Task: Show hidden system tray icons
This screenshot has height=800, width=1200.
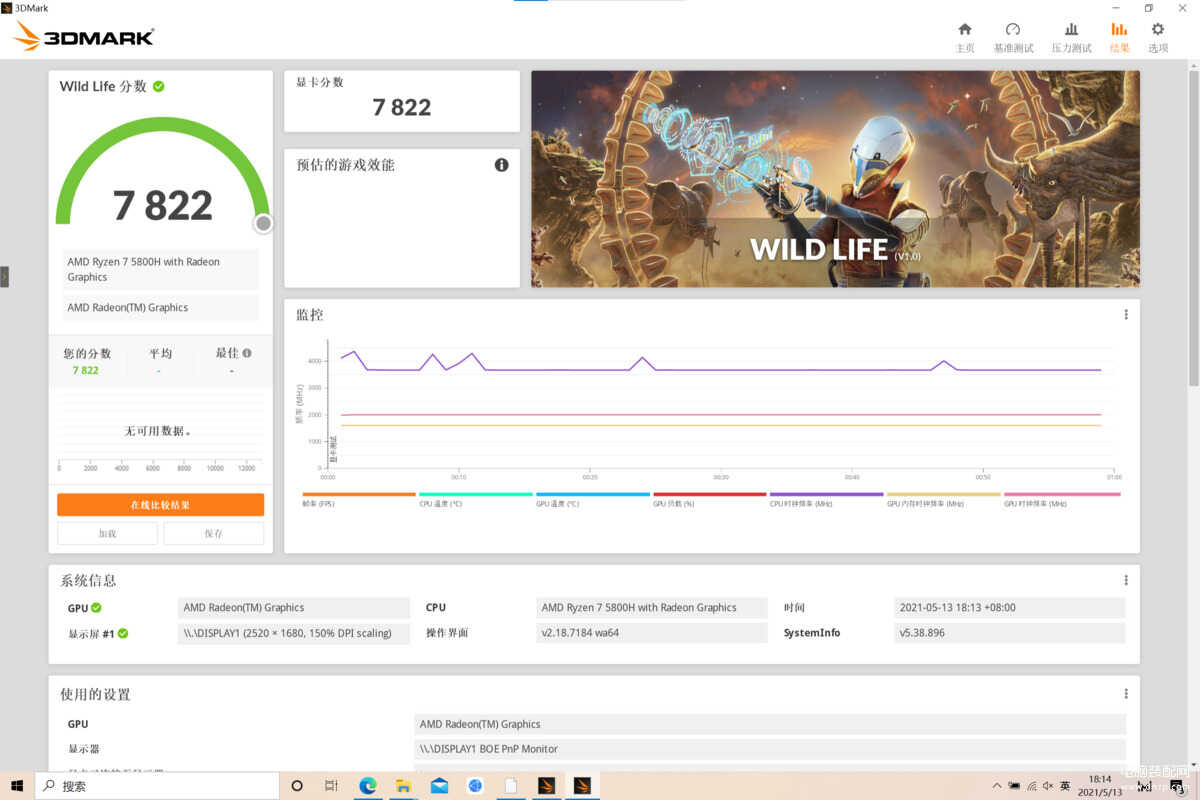Action: click(996, 786)
